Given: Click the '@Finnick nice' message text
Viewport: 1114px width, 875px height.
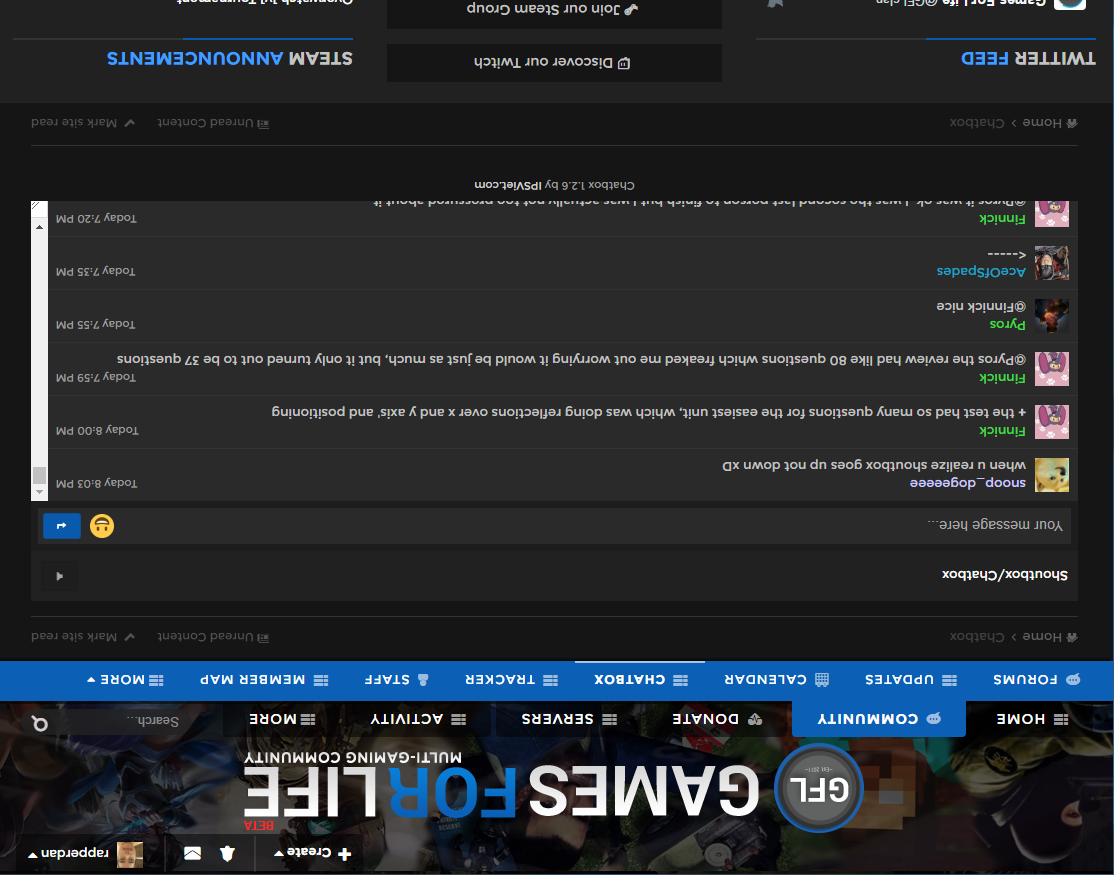Looking at the screenshot, I should [x=980, y=306].
